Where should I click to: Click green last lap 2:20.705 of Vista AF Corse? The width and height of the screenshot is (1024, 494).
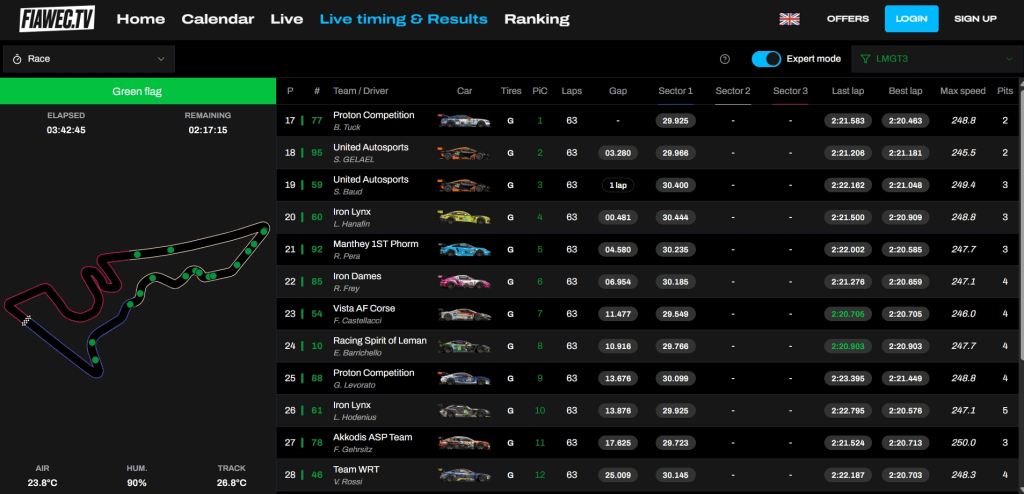848,314
